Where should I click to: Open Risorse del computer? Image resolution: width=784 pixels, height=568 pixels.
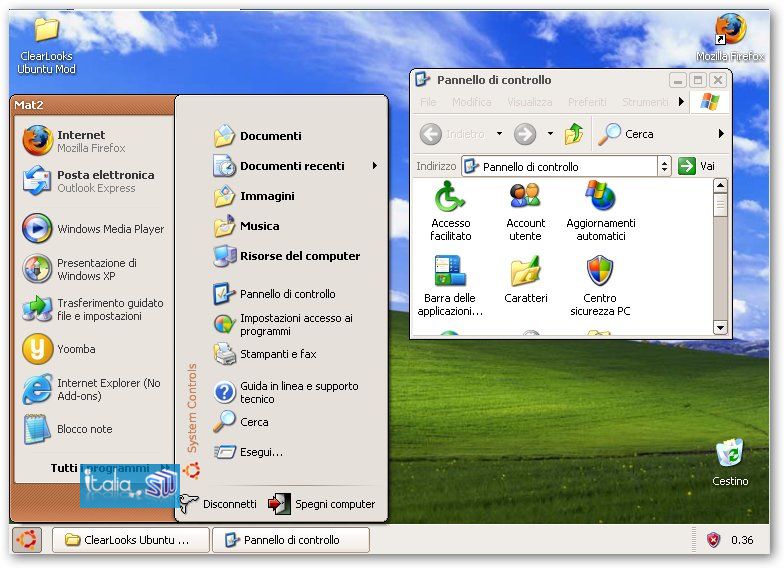(295, 256)
